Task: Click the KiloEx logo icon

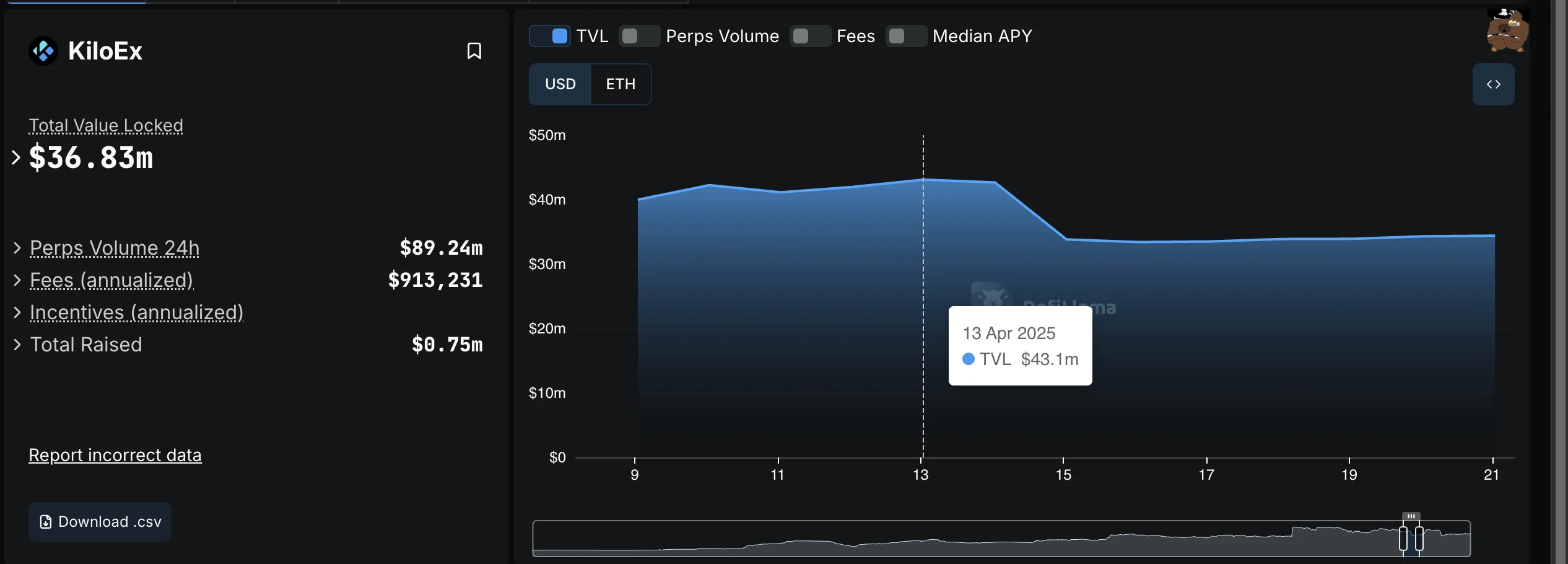Action: [x=43, y=51]
